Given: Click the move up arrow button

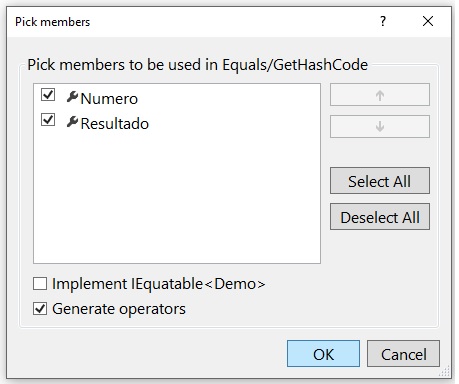Looking at the screenshot, I should click(x=380, y=95).
